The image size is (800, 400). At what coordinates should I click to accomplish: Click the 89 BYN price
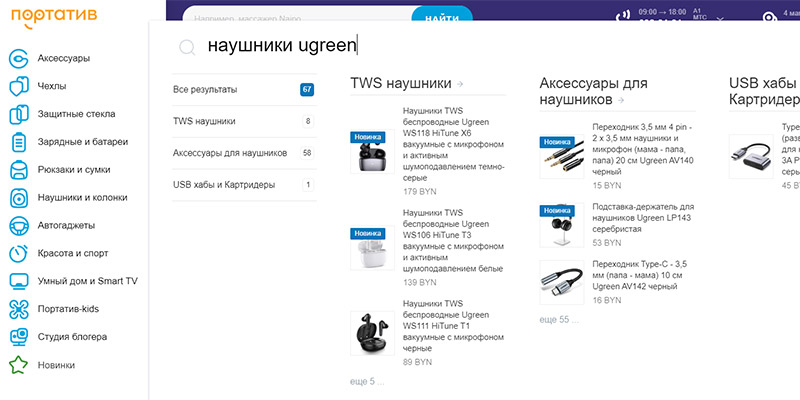[417, 362]
